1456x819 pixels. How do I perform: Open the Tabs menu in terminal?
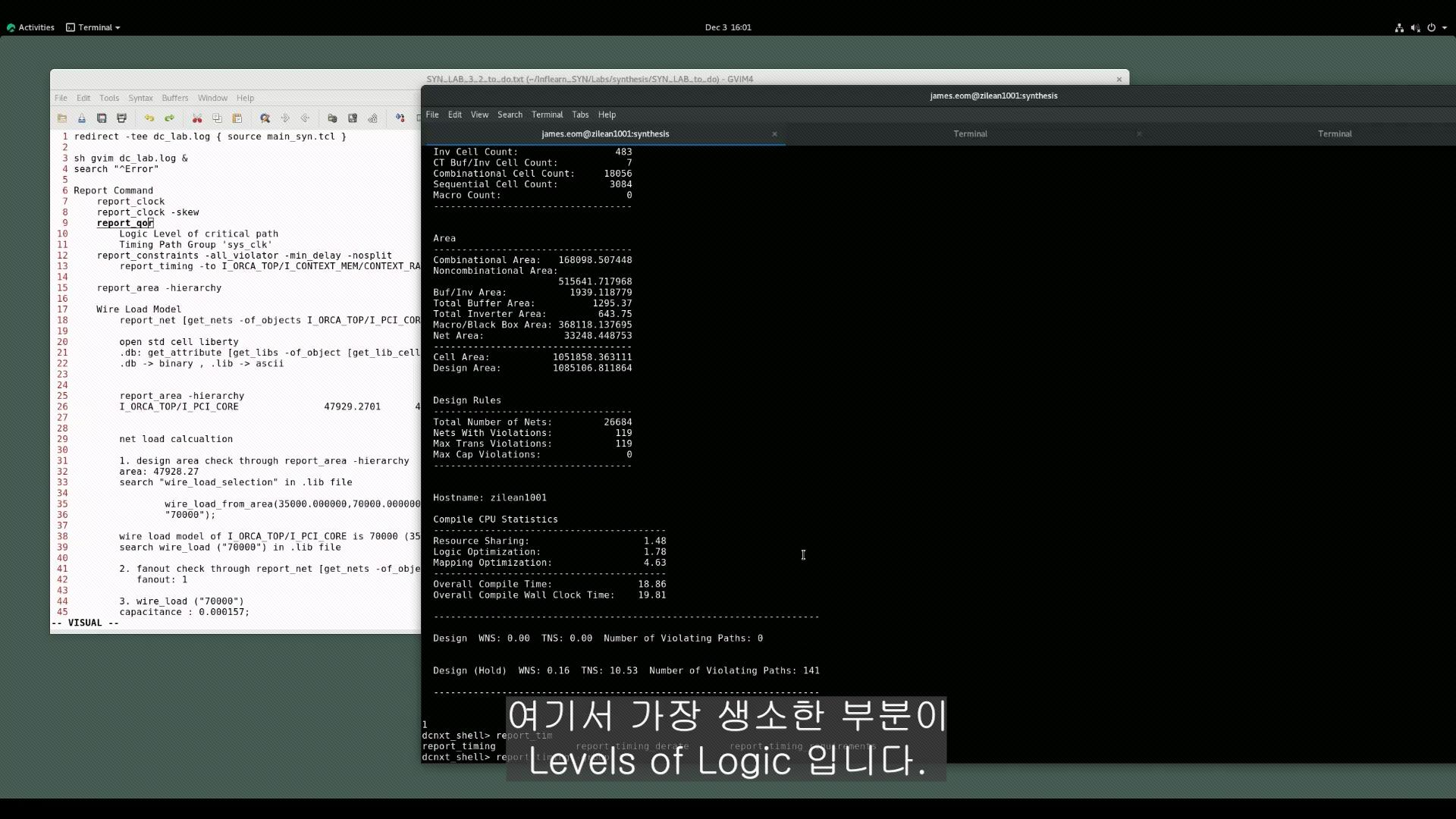click(580, 115)
